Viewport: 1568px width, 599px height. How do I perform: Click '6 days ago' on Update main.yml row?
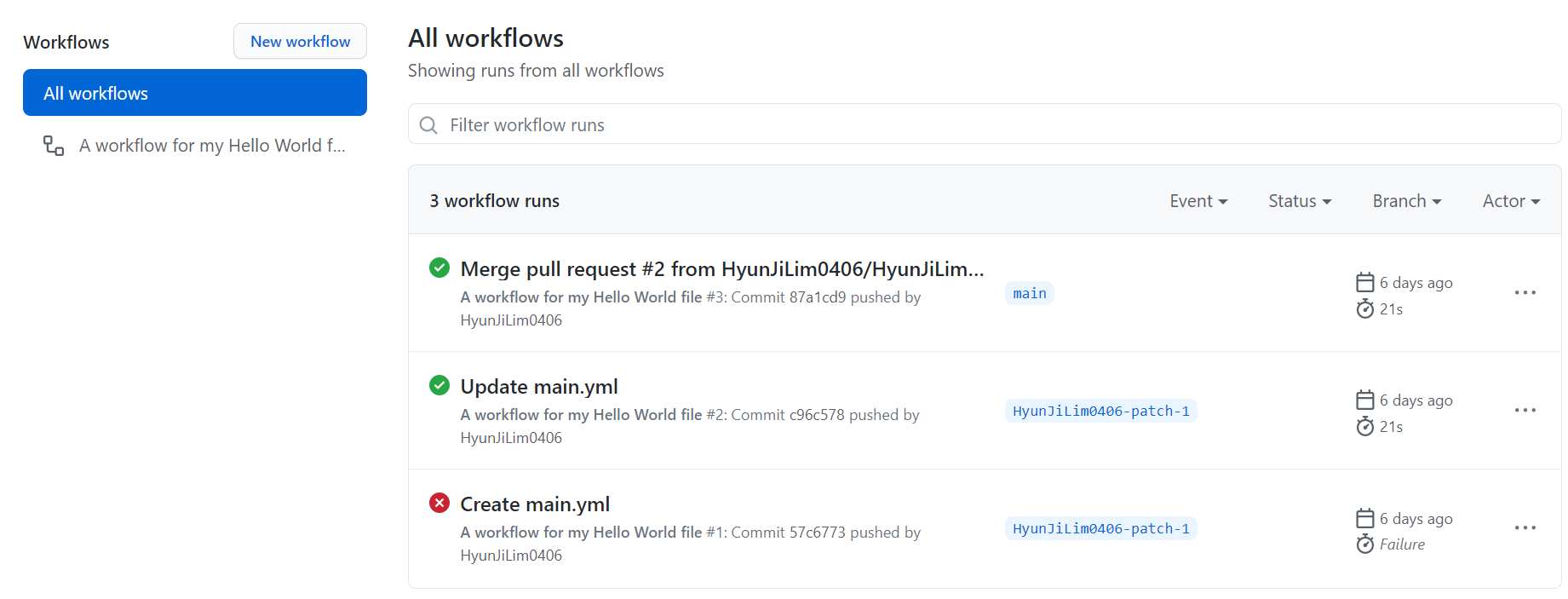[x=1416, y=400]
